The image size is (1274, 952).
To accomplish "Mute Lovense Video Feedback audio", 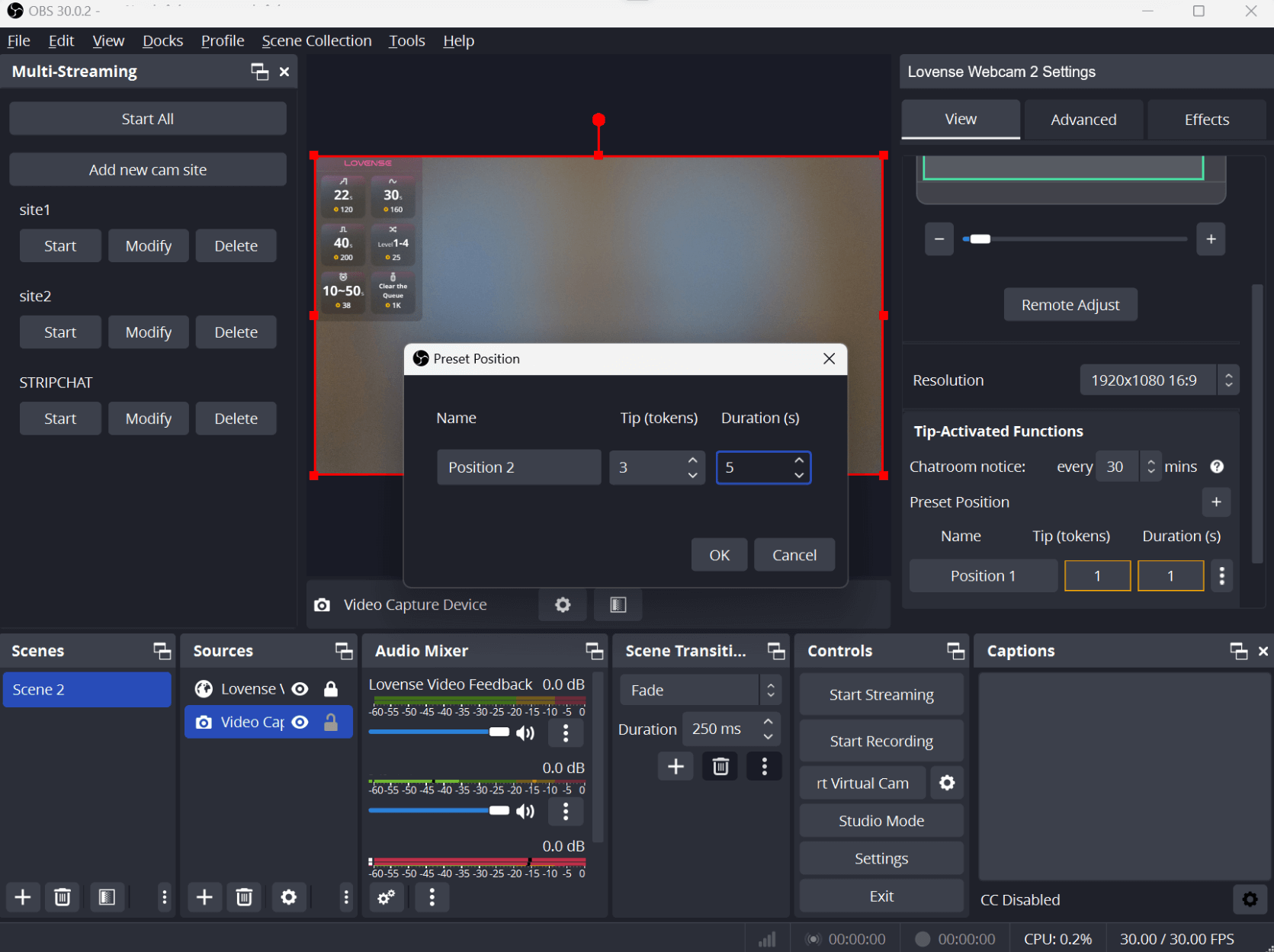I will pyautogui.click(x=525, y=732).
